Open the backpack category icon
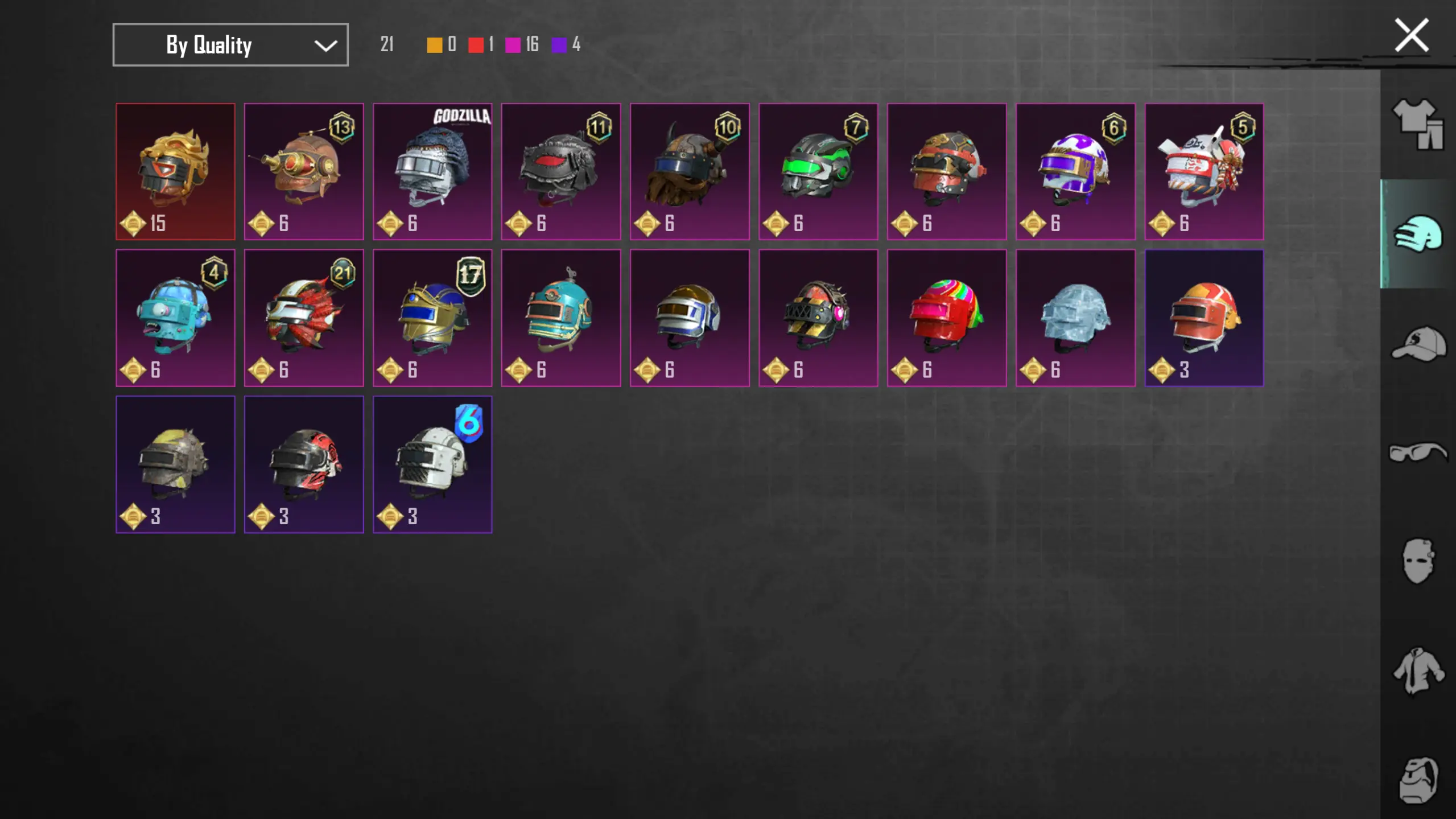 point(1418,780)
